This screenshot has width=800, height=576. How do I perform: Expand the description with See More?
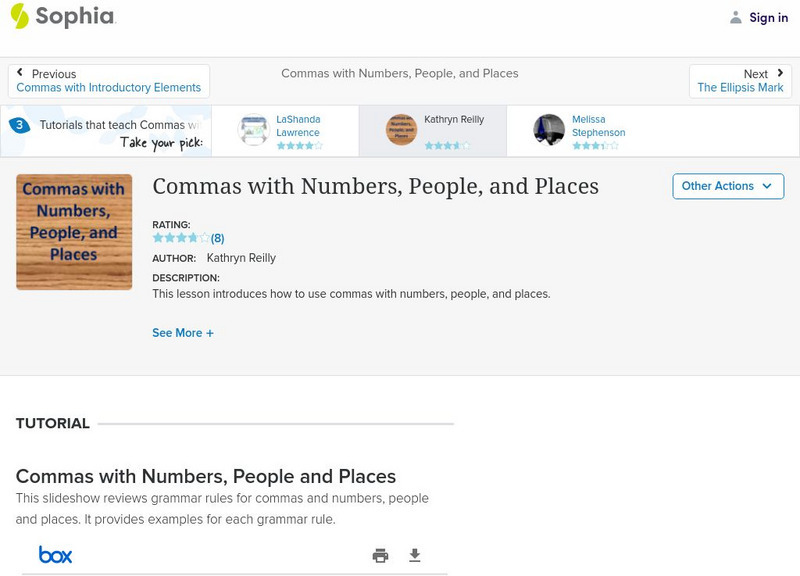(184, 332)
